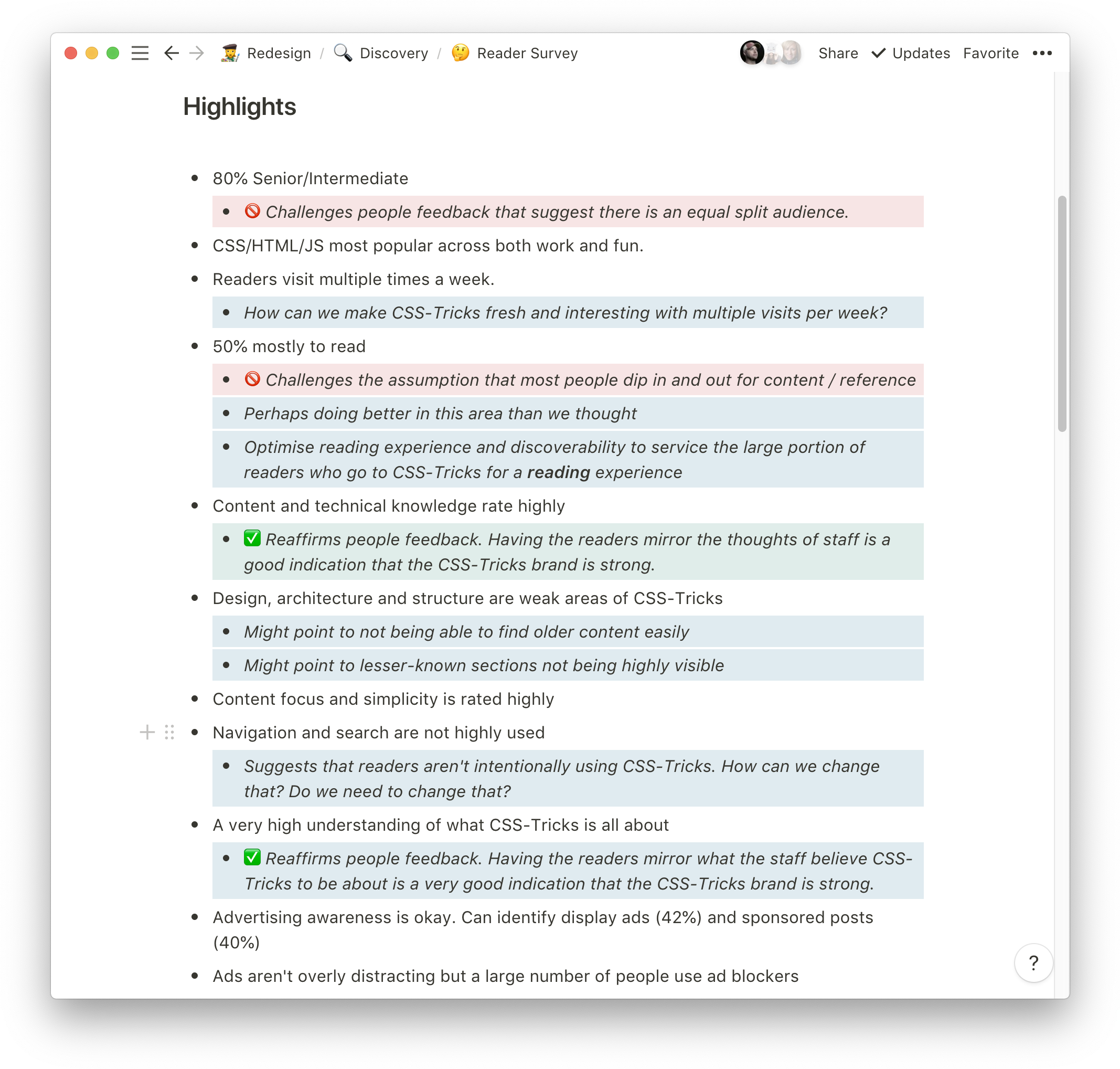Click the second green checkmark icon on brand feedback

[253, 858]
